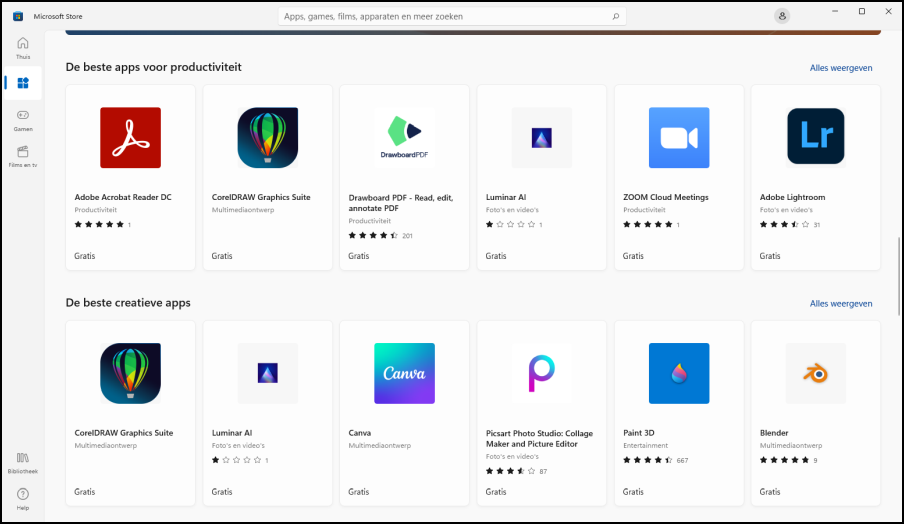Click Gratis price on ZOOM Cloud Meetings card
The image size is (904, 524).
[633, 256]
